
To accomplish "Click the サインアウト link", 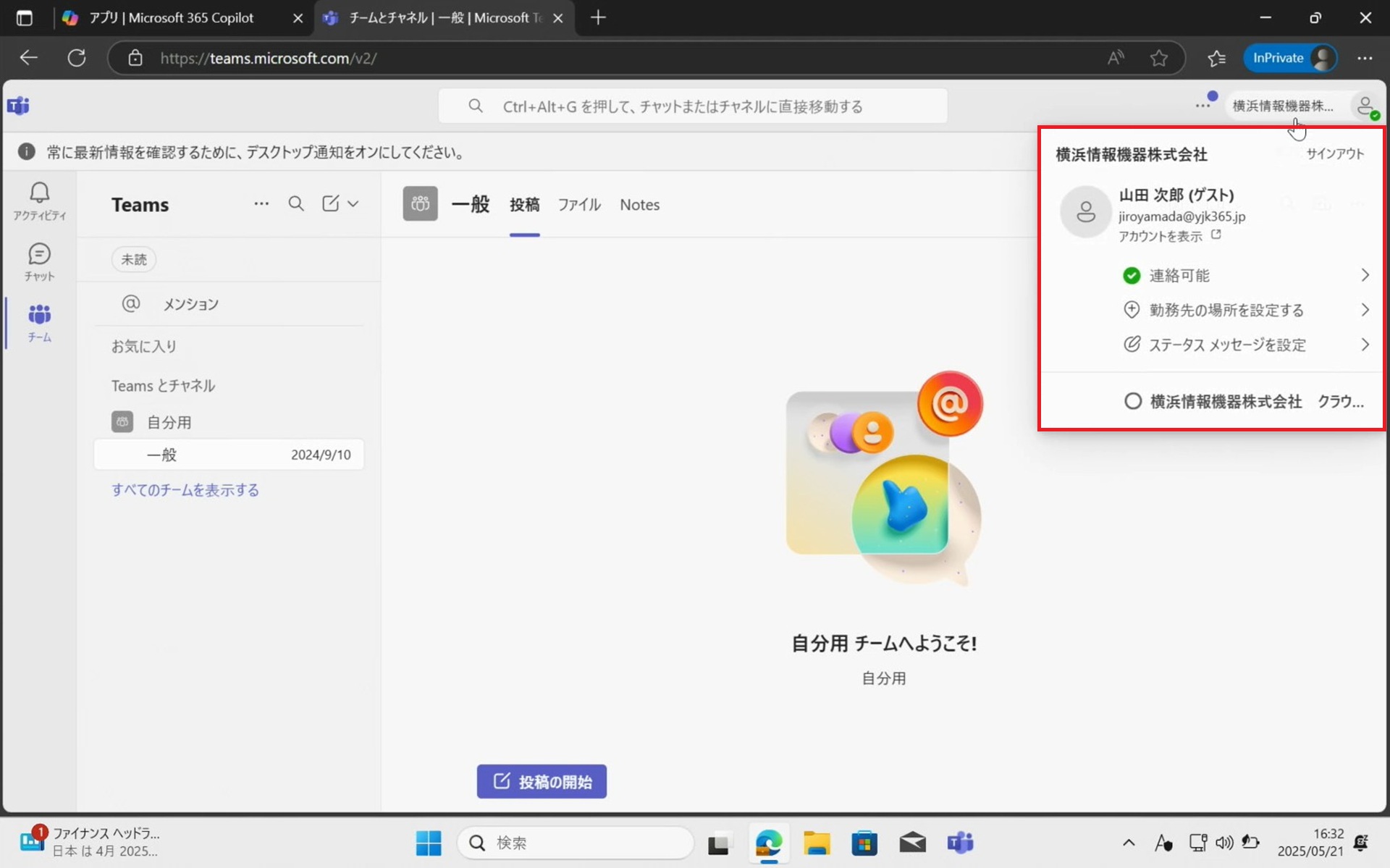I will [x=1335, y=153].
